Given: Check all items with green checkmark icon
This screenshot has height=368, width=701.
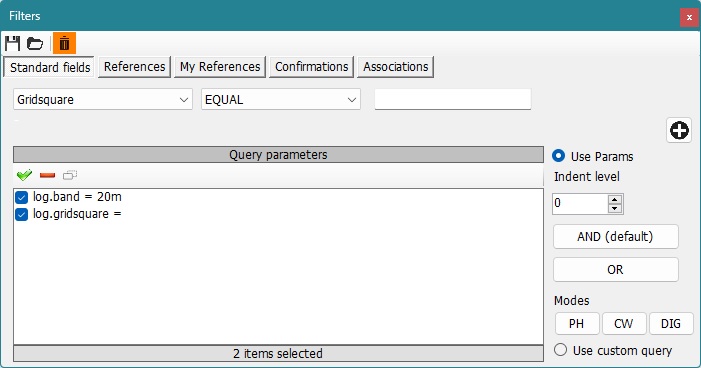Looking at the screenshot, I should pos(24,175).
